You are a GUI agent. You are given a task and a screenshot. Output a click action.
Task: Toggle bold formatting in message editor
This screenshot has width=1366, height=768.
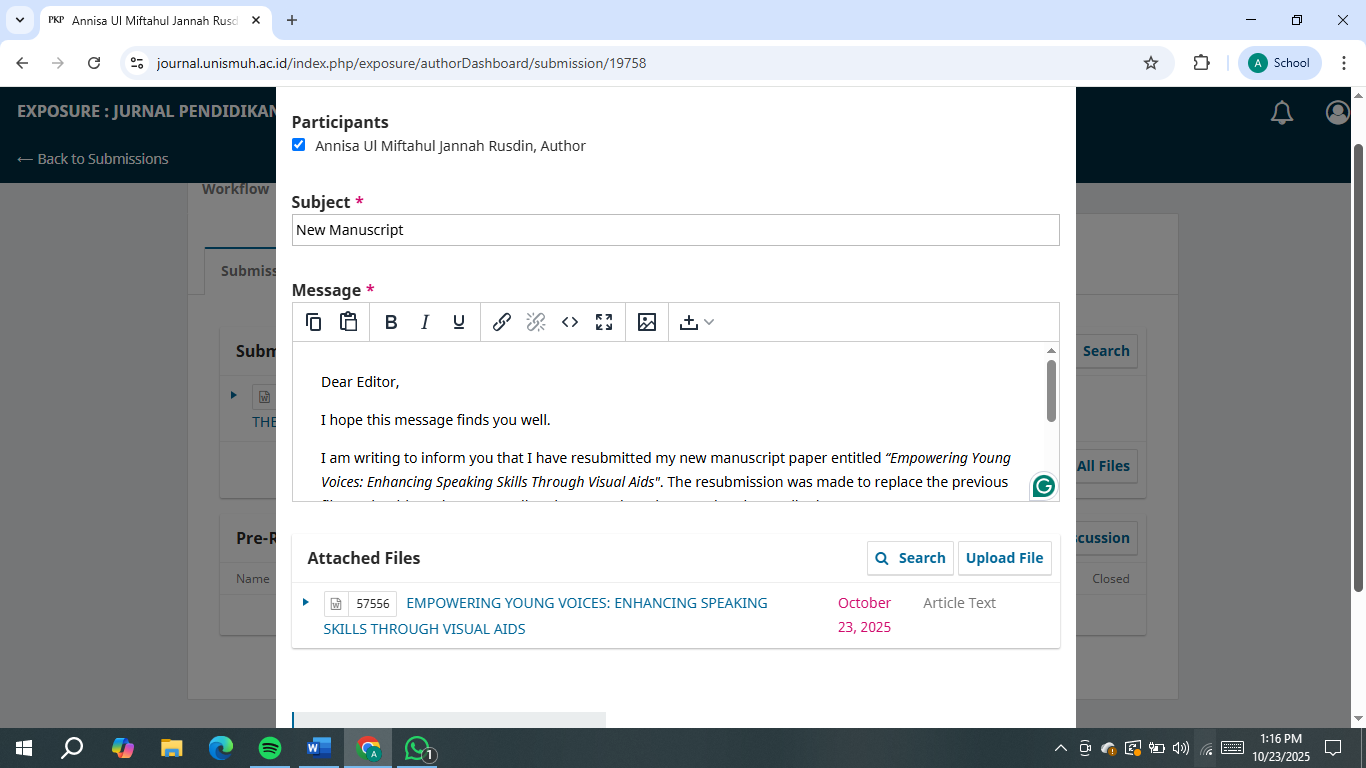point(391,322)
